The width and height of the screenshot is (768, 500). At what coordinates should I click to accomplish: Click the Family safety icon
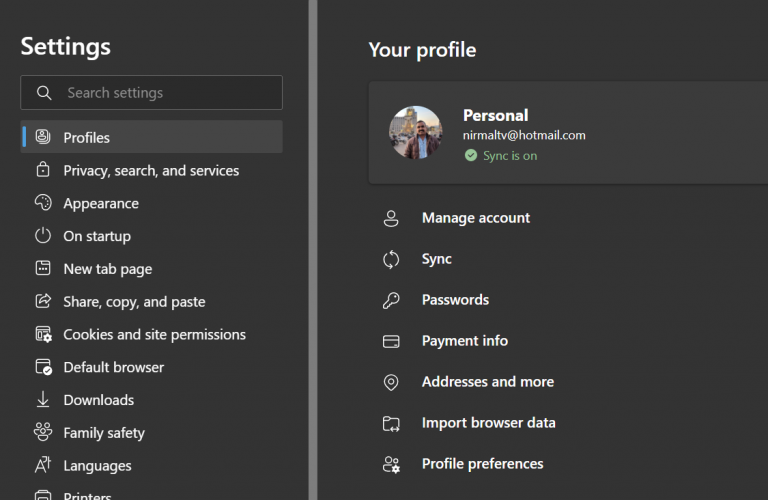click(43, 433)
